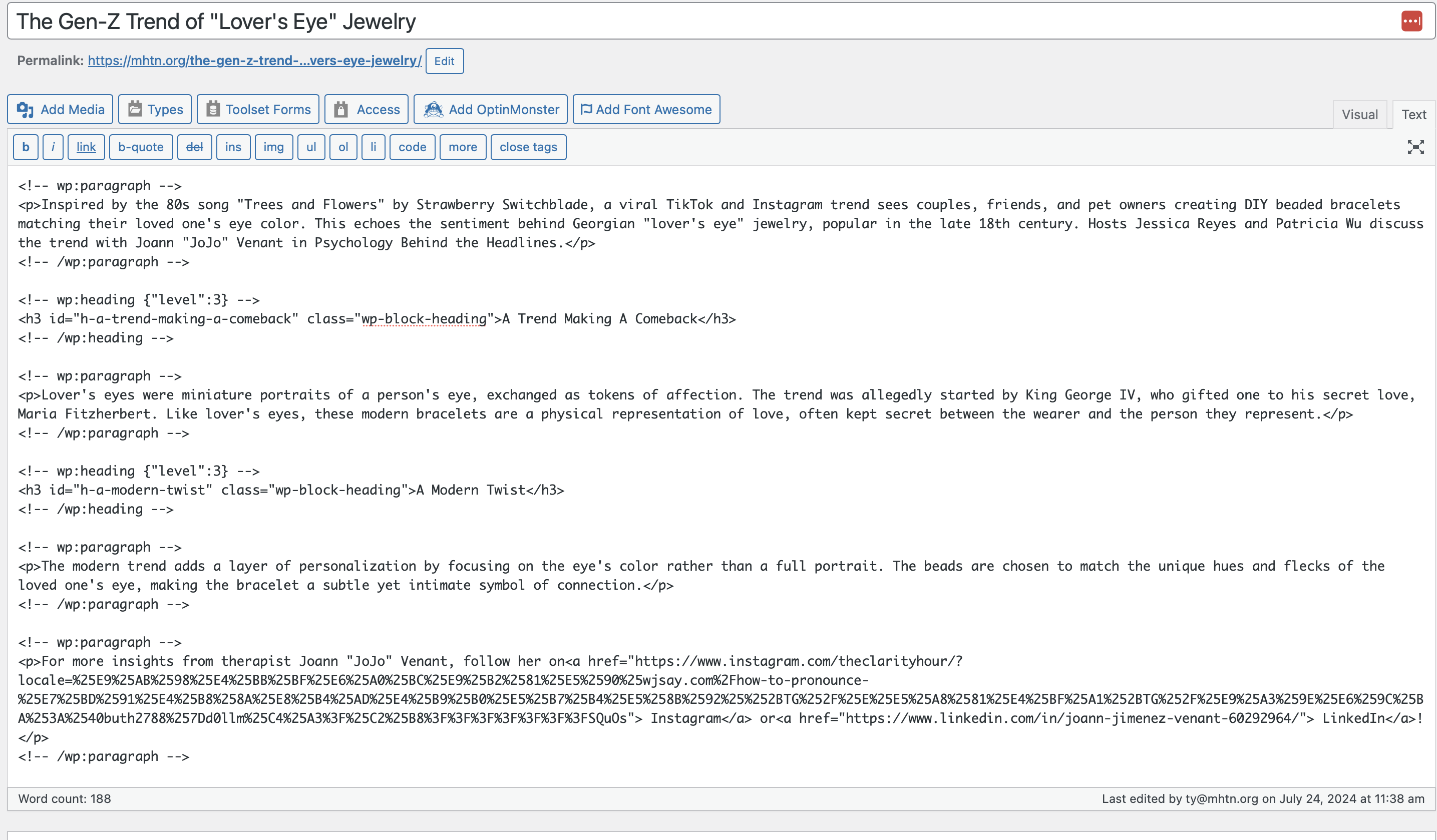Insert code tag with code button
Screen dimensions: 1437x840
pyautogui.click(x=412, y=147)
